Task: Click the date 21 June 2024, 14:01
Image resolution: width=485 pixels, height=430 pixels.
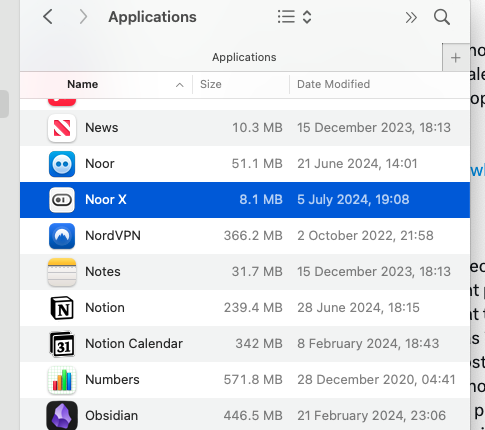Action: coord(357,164)
